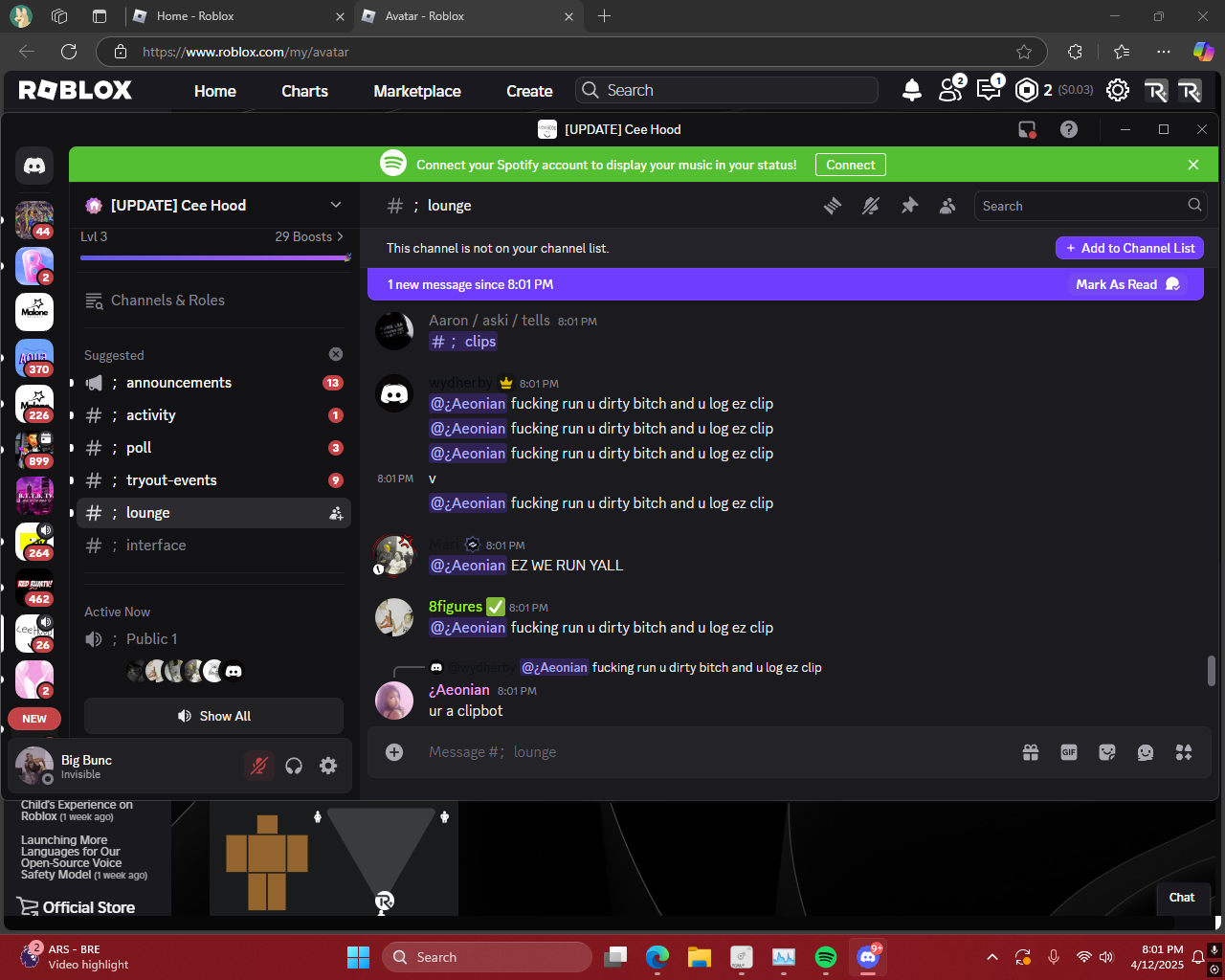The height and width of the screenshot is (980, 1225).
Task: Open Roblox notifications bell
Action: [x=912, y=90]
